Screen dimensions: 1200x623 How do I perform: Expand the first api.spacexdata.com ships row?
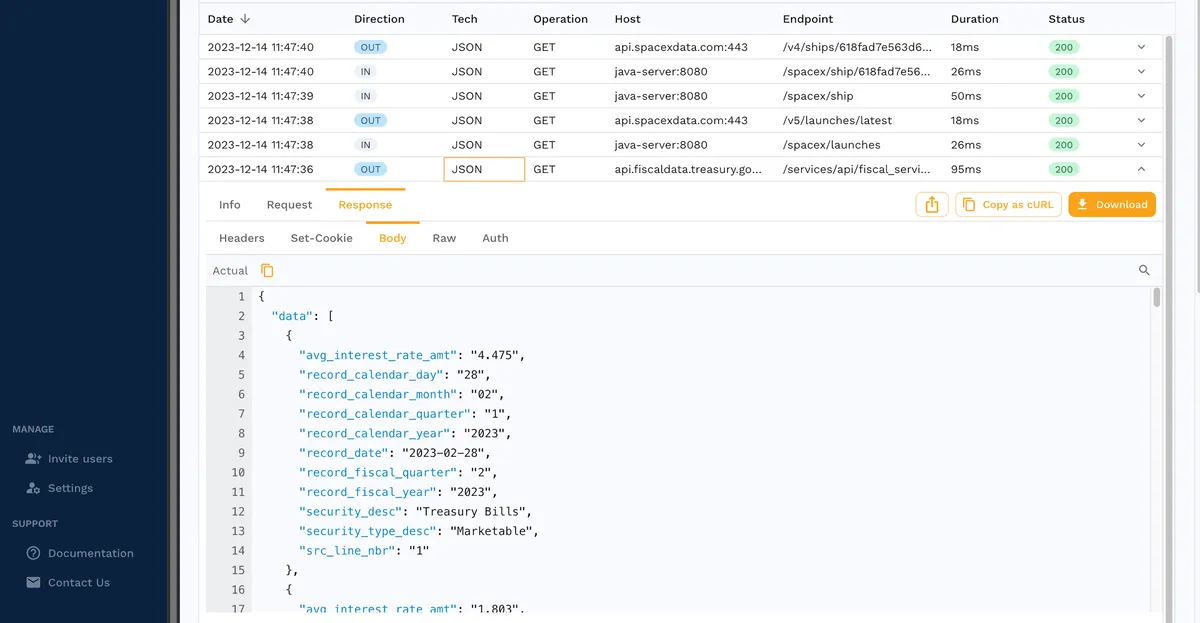pos(1141,47)
